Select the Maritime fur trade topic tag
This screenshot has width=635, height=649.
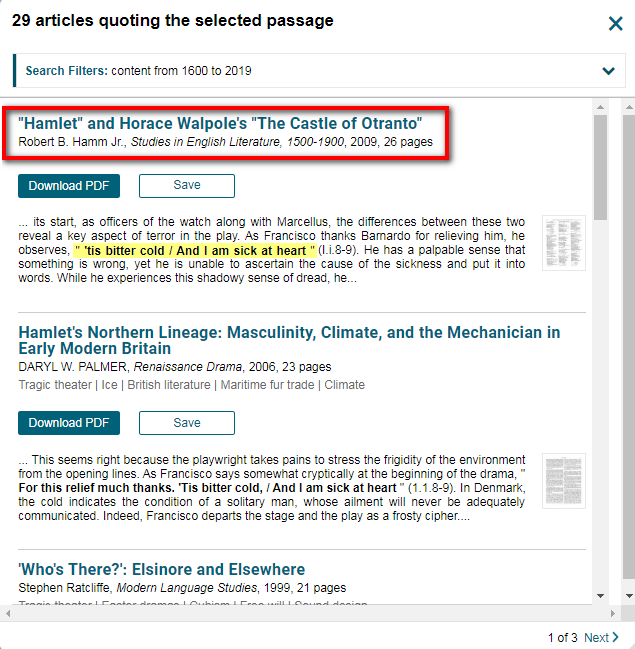pyautogui.click(x=267, y=385)
